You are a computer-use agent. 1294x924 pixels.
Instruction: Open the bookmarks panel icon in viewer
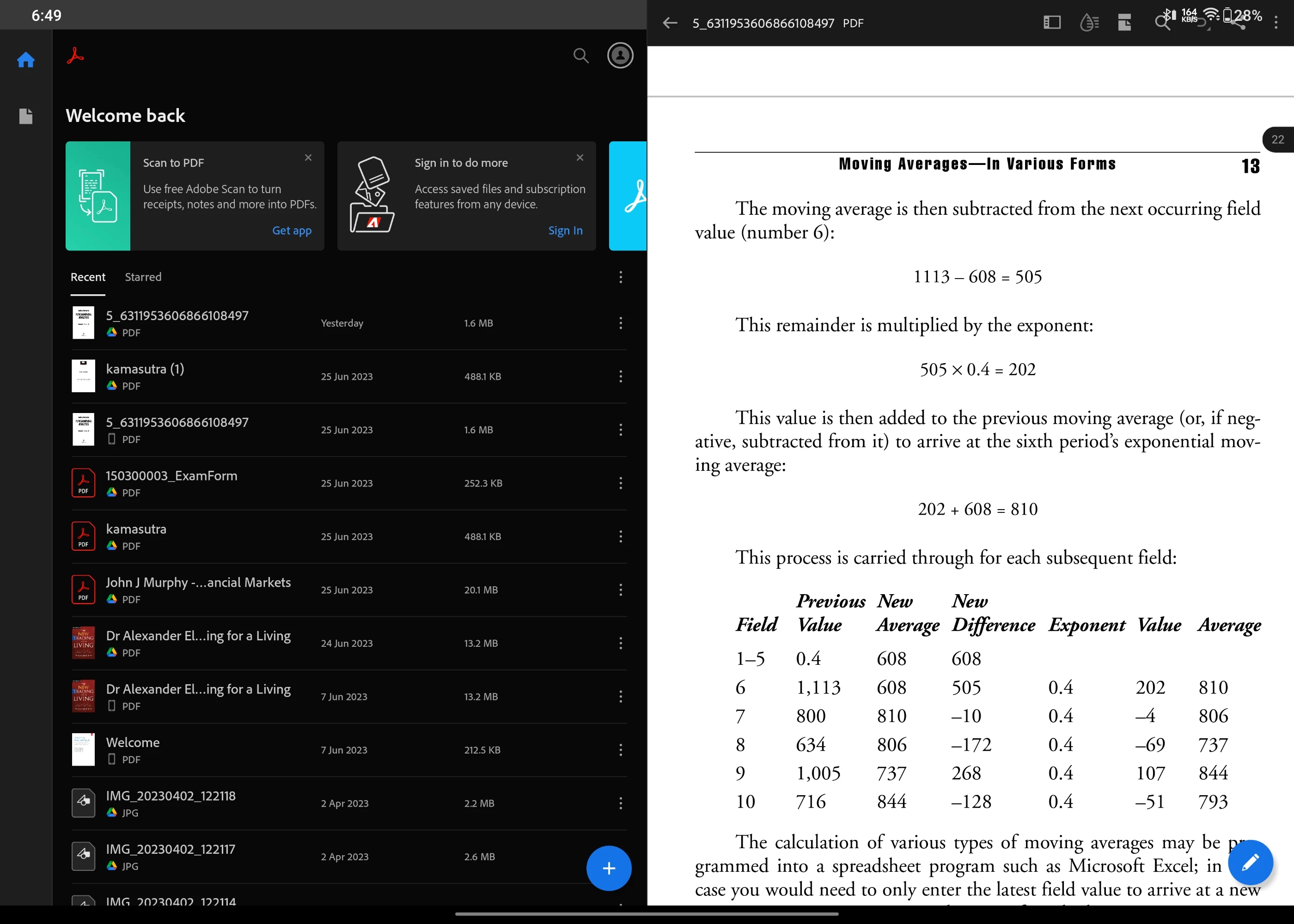click(x=1051, y=23)
